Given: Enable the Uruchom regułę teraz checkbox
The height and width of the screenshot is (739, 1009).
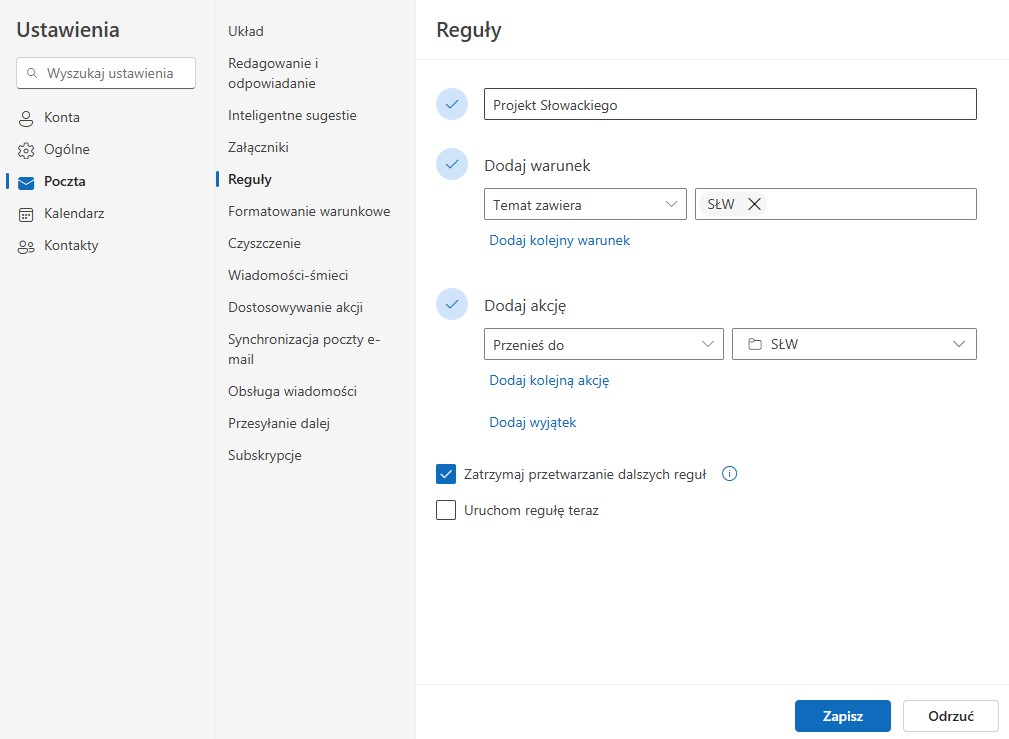Looking at the screenshot, I should tap(446, 510).
